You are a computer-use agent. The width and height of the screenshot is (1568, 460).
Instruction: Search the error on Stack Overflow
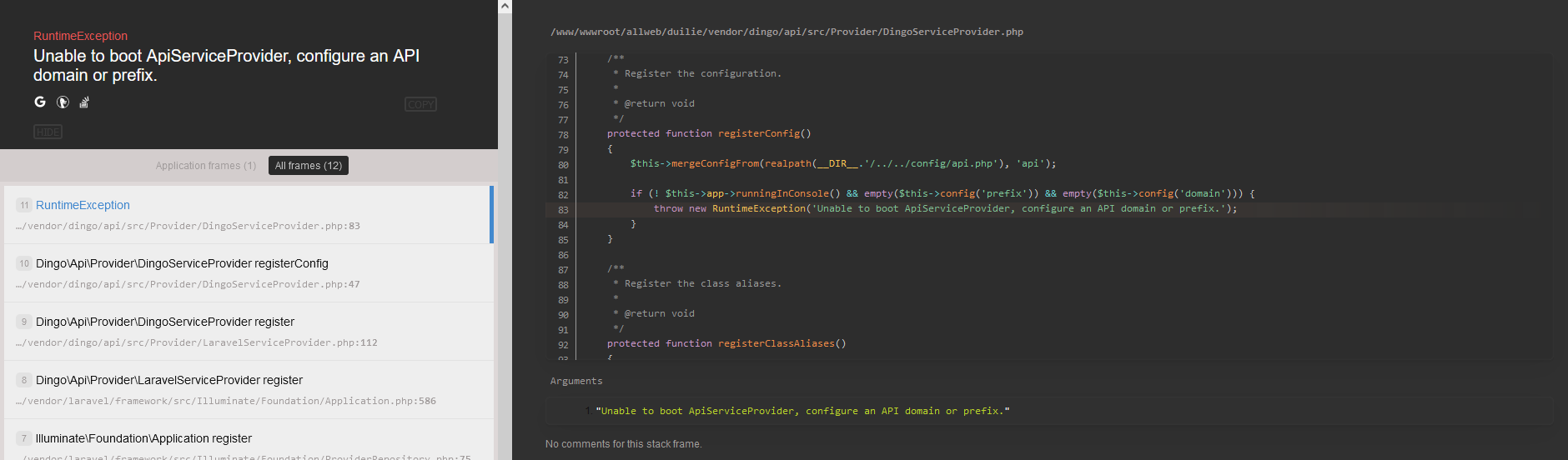pos(84,102)
